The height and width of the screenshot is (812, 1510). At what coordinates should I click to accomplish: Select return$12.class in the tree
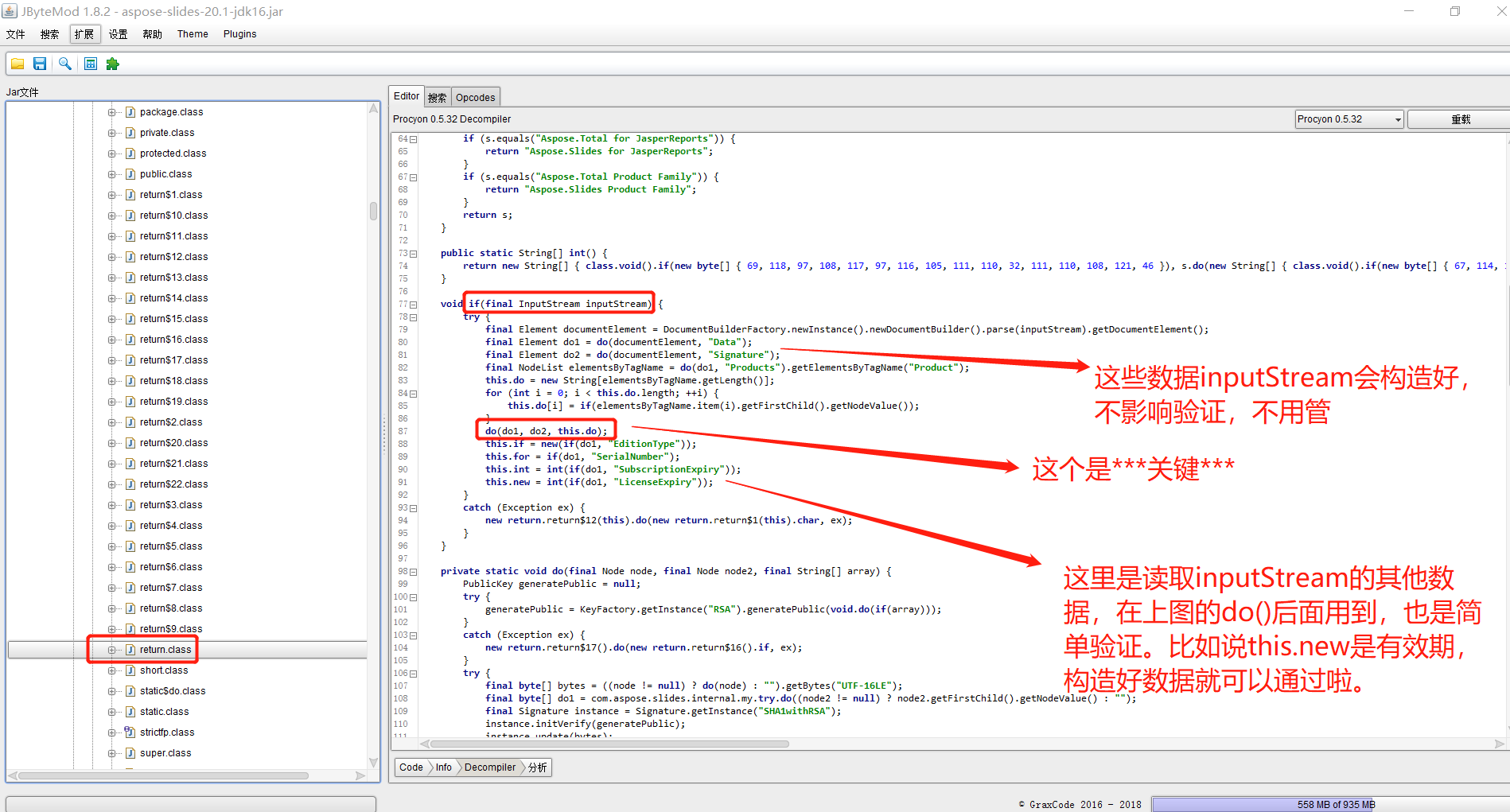tap(173, 257)
